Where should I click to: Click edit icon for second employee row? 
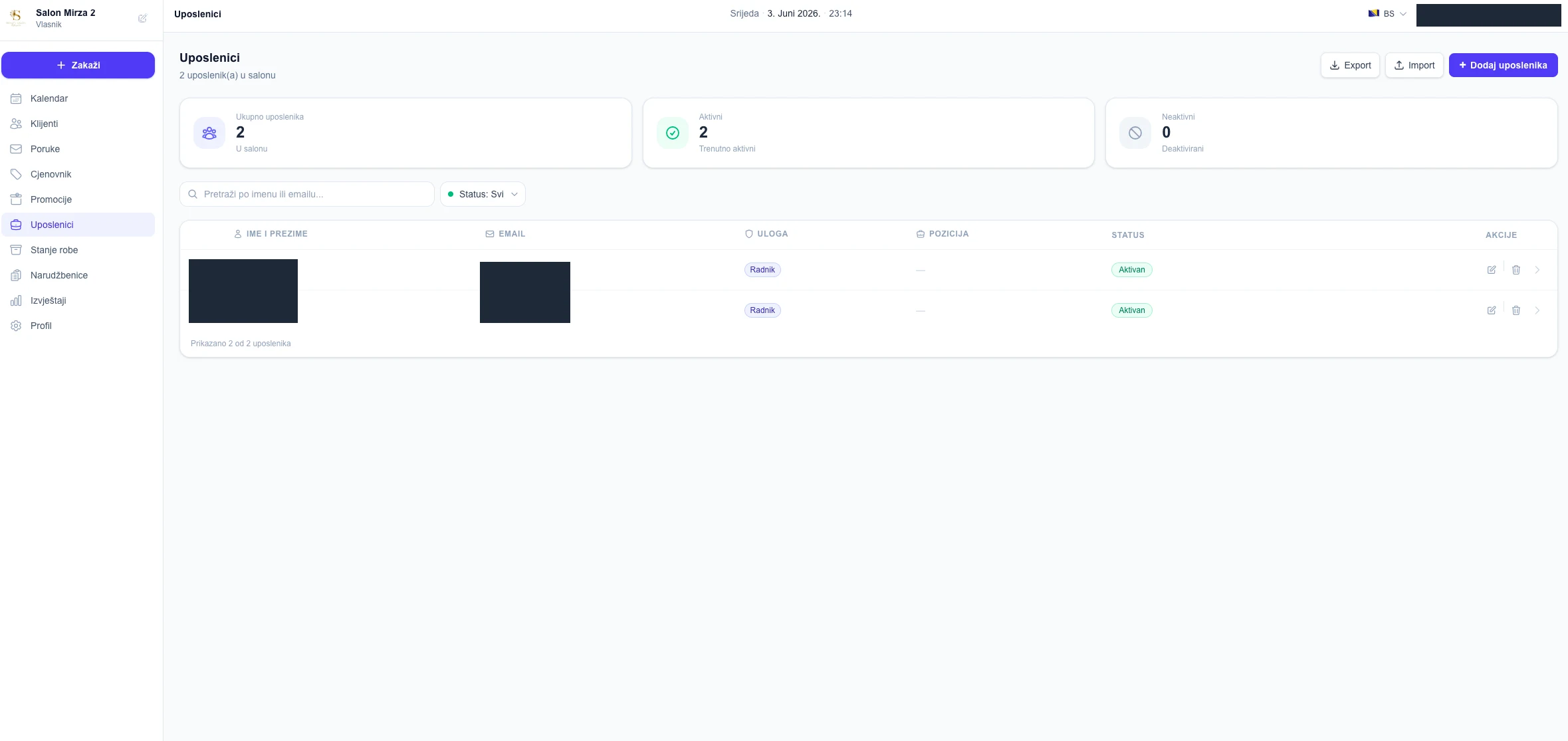(x=1492, y=310)
